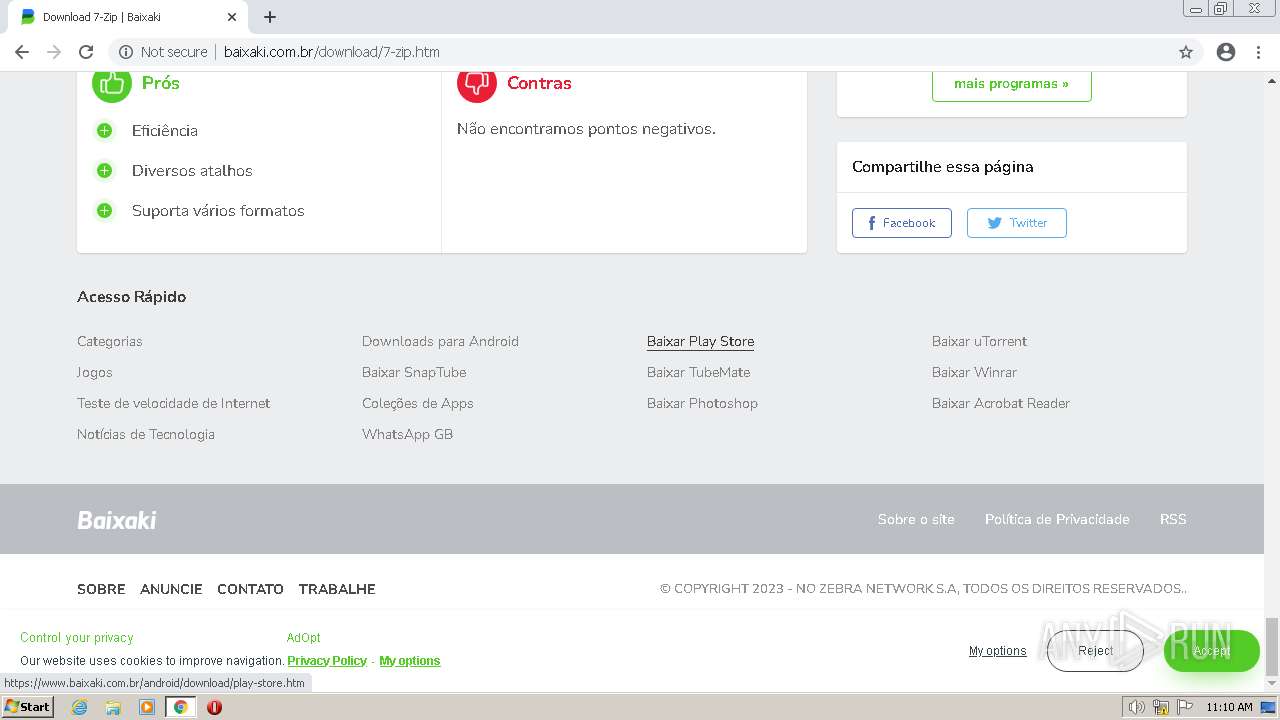Open the red Opera taskbar icon
1280x720 pixels.
[214, 707]
